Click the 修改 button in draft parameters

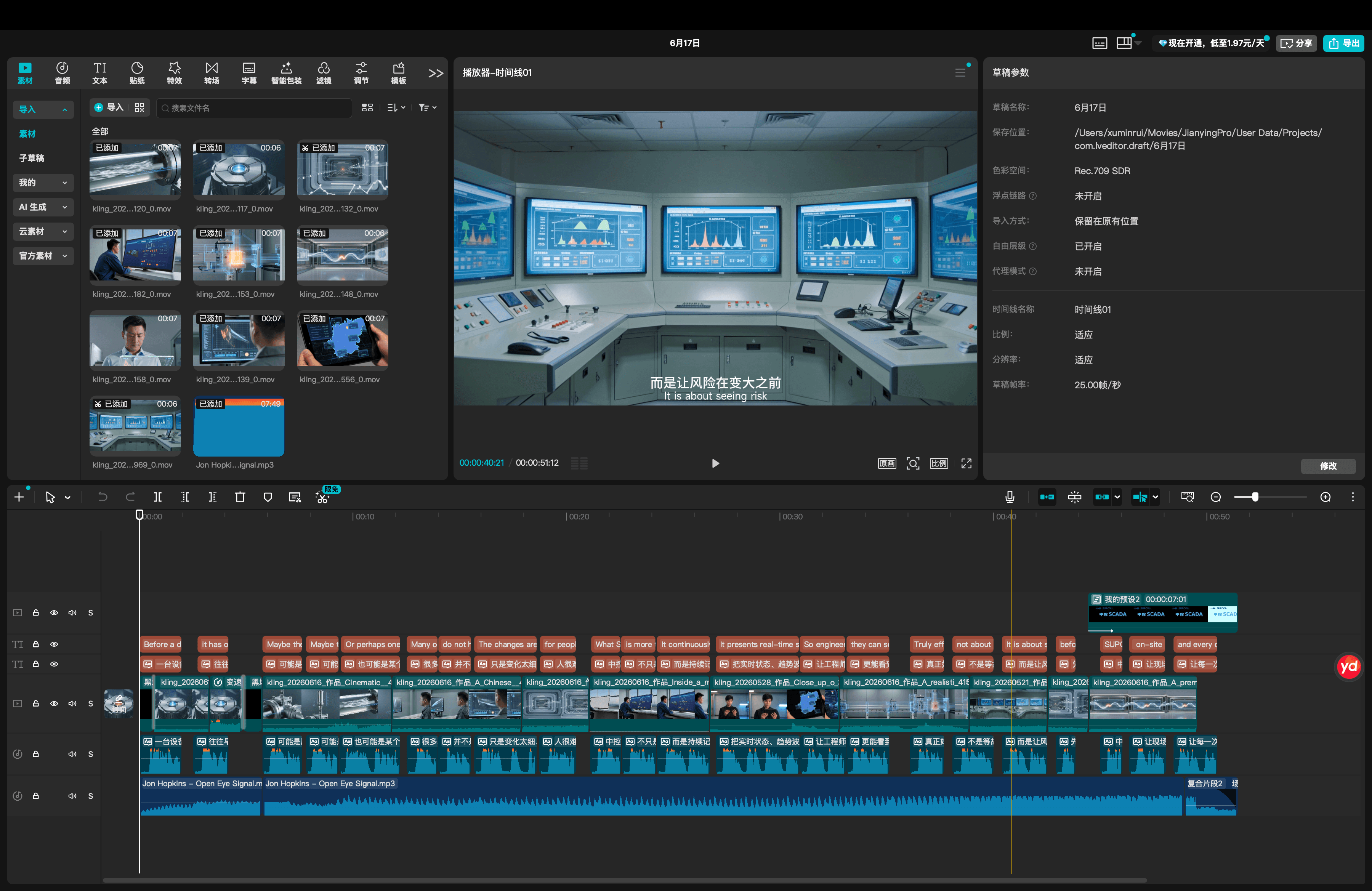(x=1328, y=466)
